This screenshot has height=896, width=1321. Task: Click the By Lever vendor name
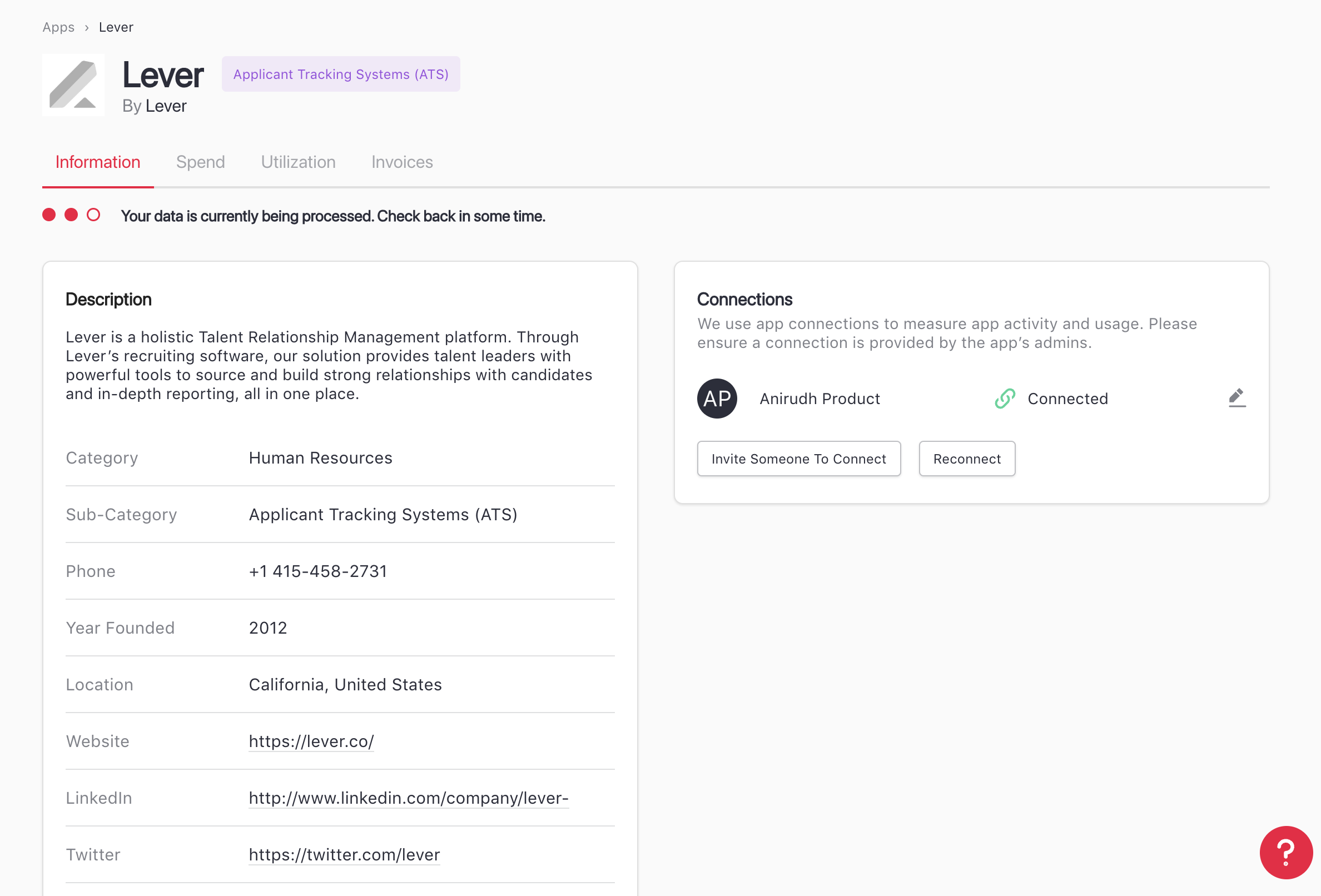tap(166, 106)
